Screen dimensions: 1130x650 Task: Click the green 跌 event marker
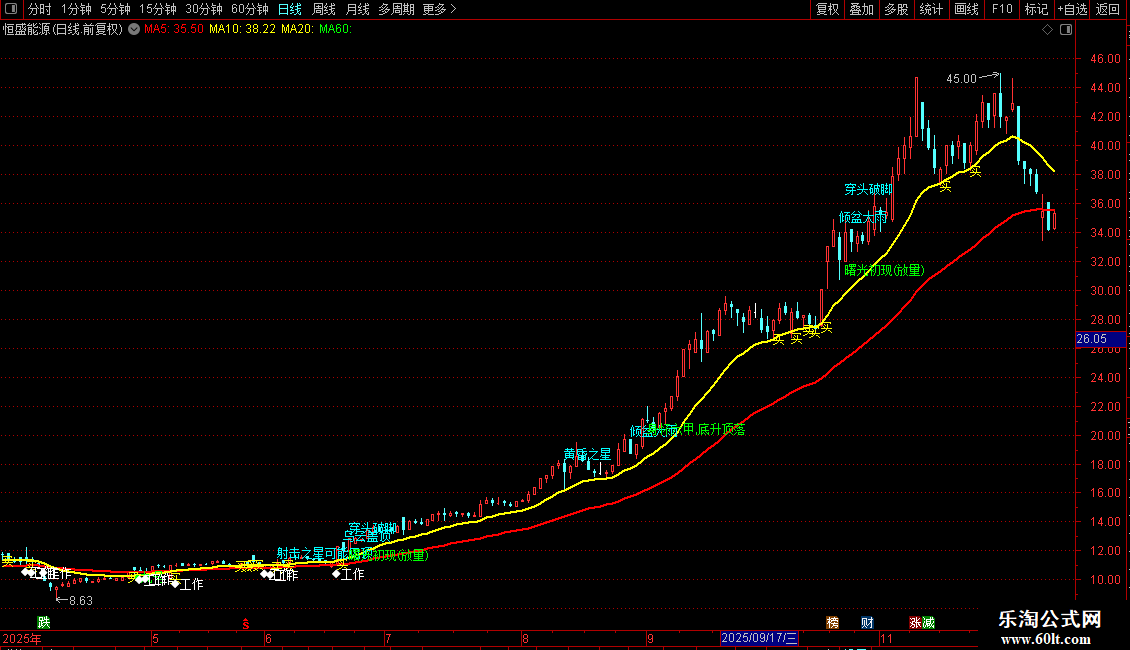coord(44,622)
